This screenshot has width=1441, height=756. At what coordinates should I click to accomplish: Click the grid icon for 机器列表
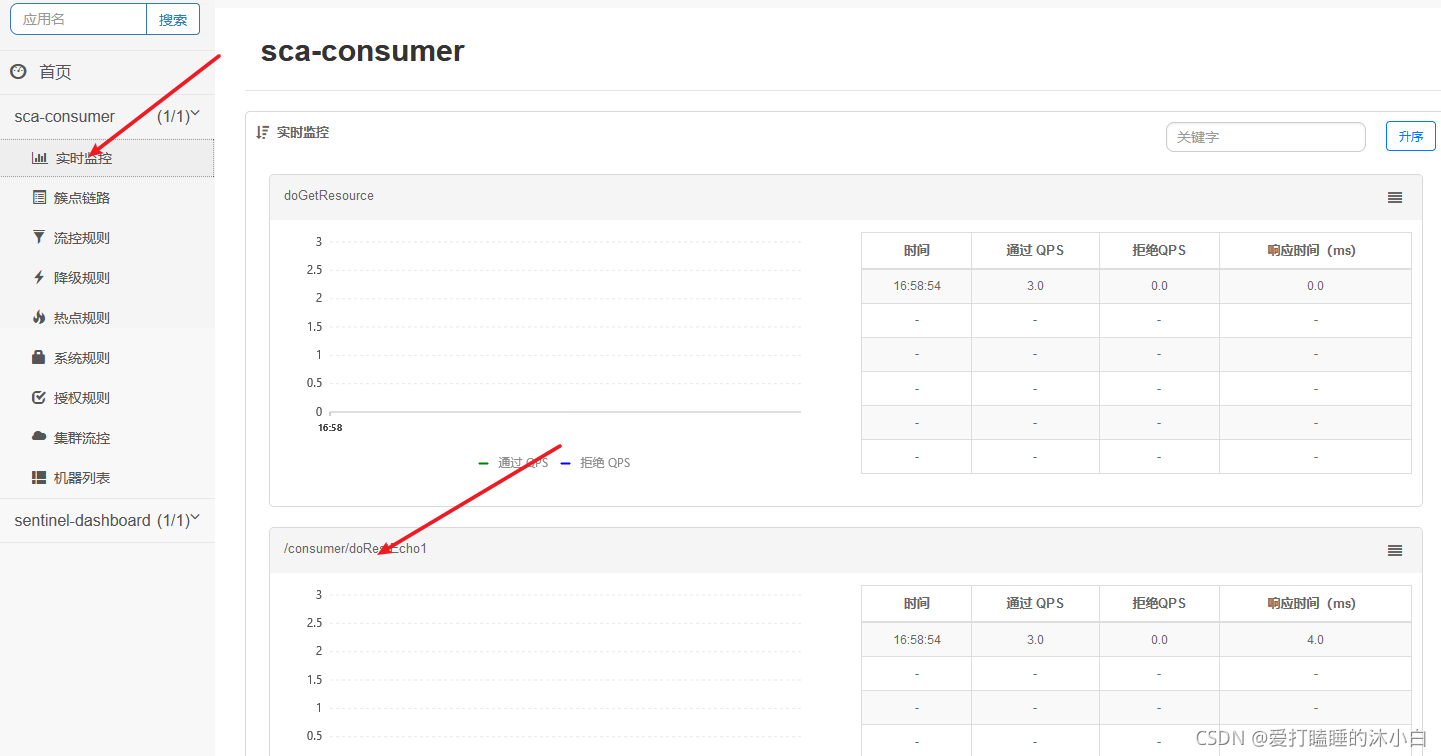coord(39,478)
